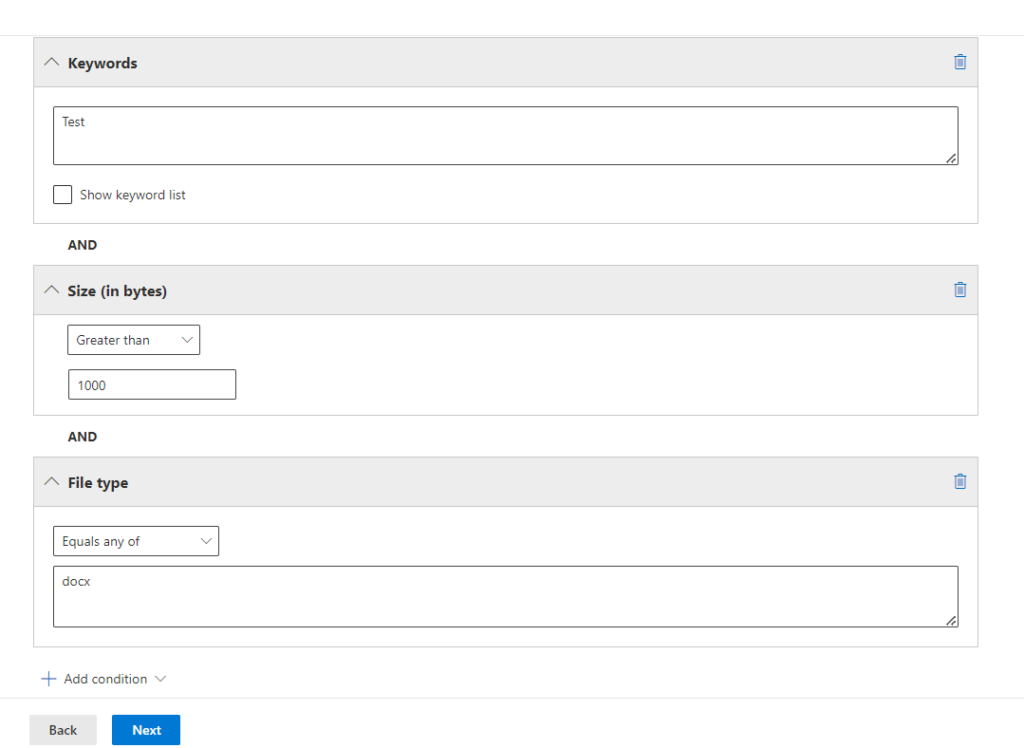Expand the Add condition chevron menu

click(159, 679)
